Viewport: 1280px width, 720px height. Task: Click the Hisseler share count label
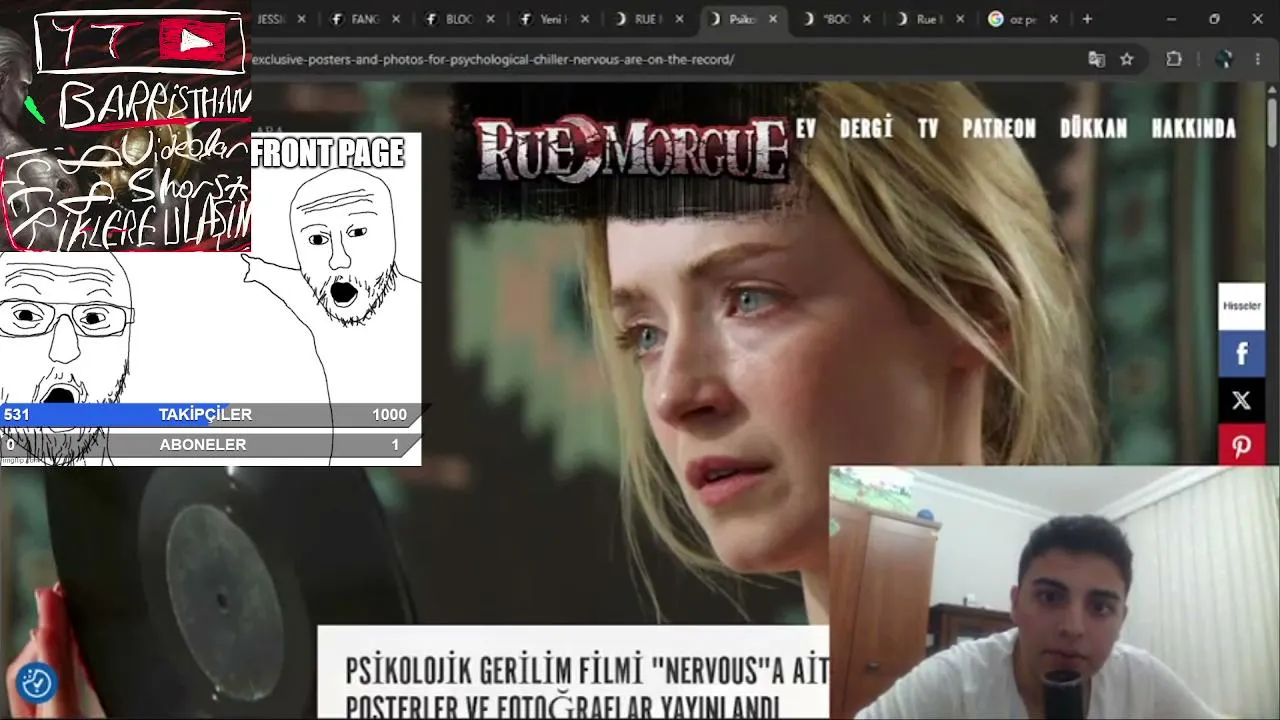(1241, 306)
